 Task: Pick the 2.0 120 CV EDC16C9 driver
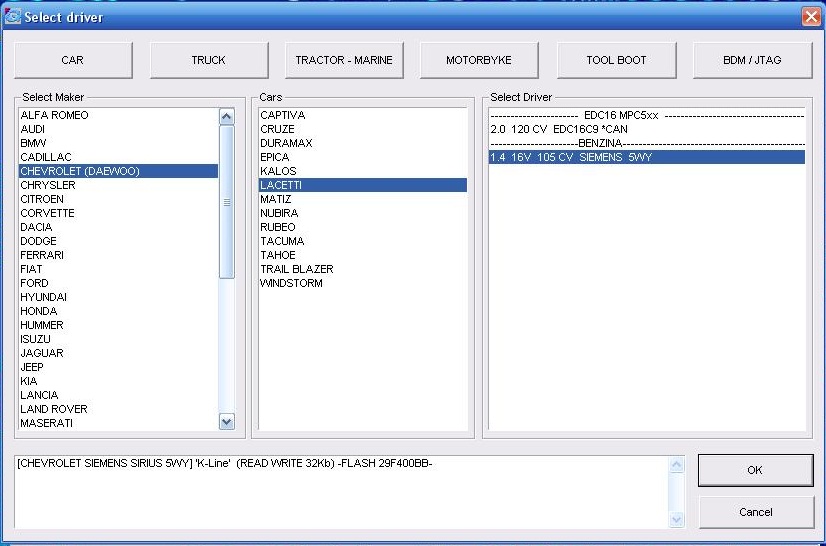[559, 129]
